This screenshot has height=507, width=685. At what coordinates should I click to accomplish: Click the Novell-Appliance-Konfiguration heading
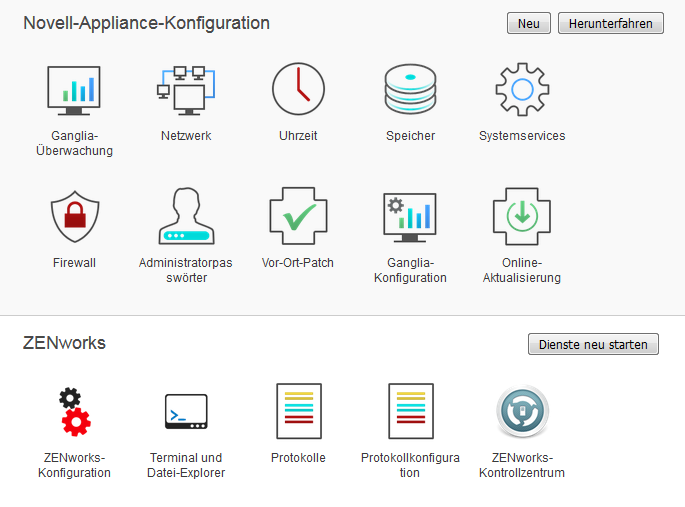(146, 23)
